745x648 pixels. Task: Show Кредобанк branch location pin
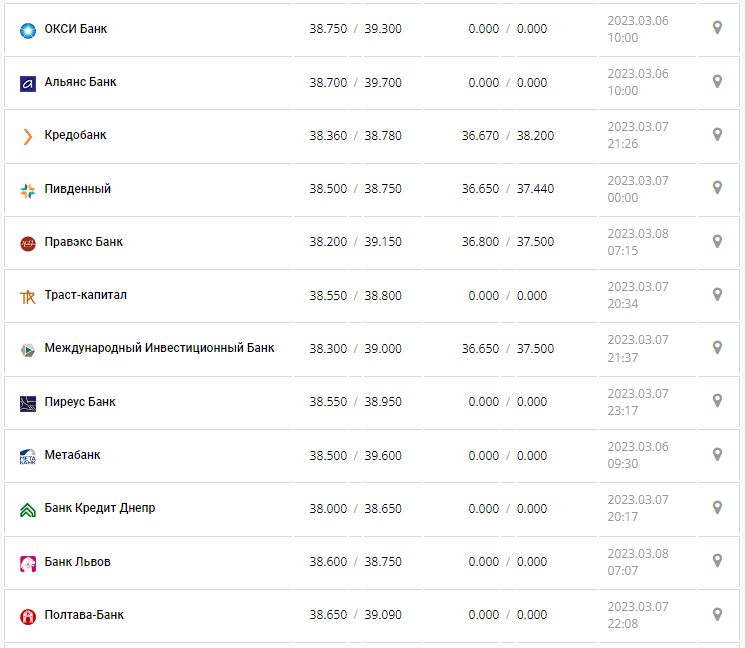click(717, 134)
